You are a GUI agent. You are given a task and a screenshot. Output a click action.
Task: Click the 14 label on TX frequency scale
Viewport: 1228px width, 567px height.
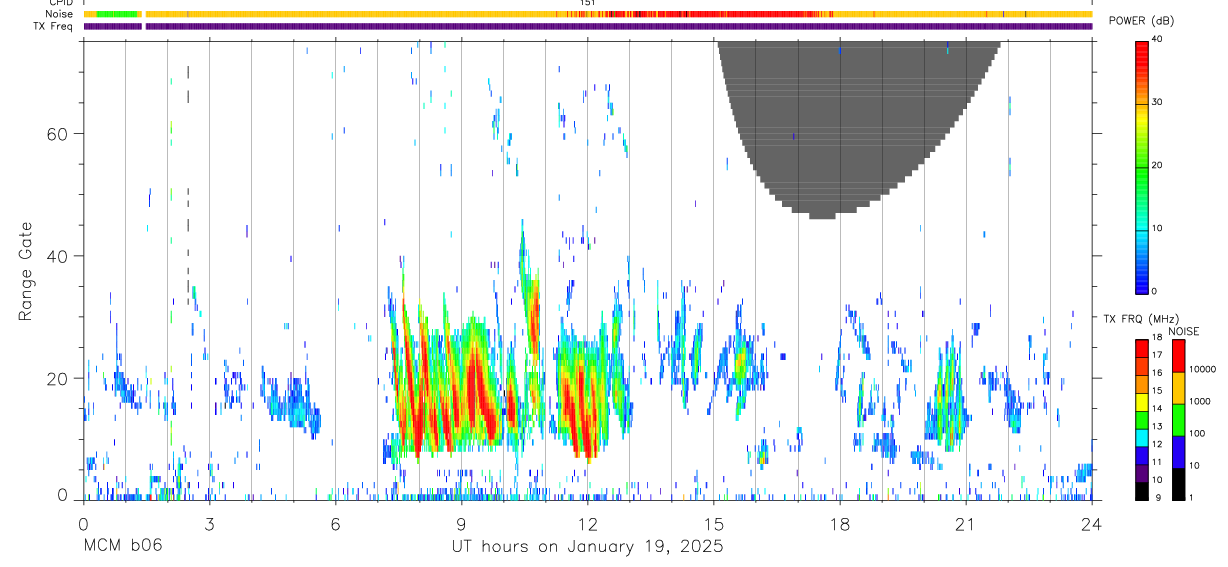point(1156,408)
